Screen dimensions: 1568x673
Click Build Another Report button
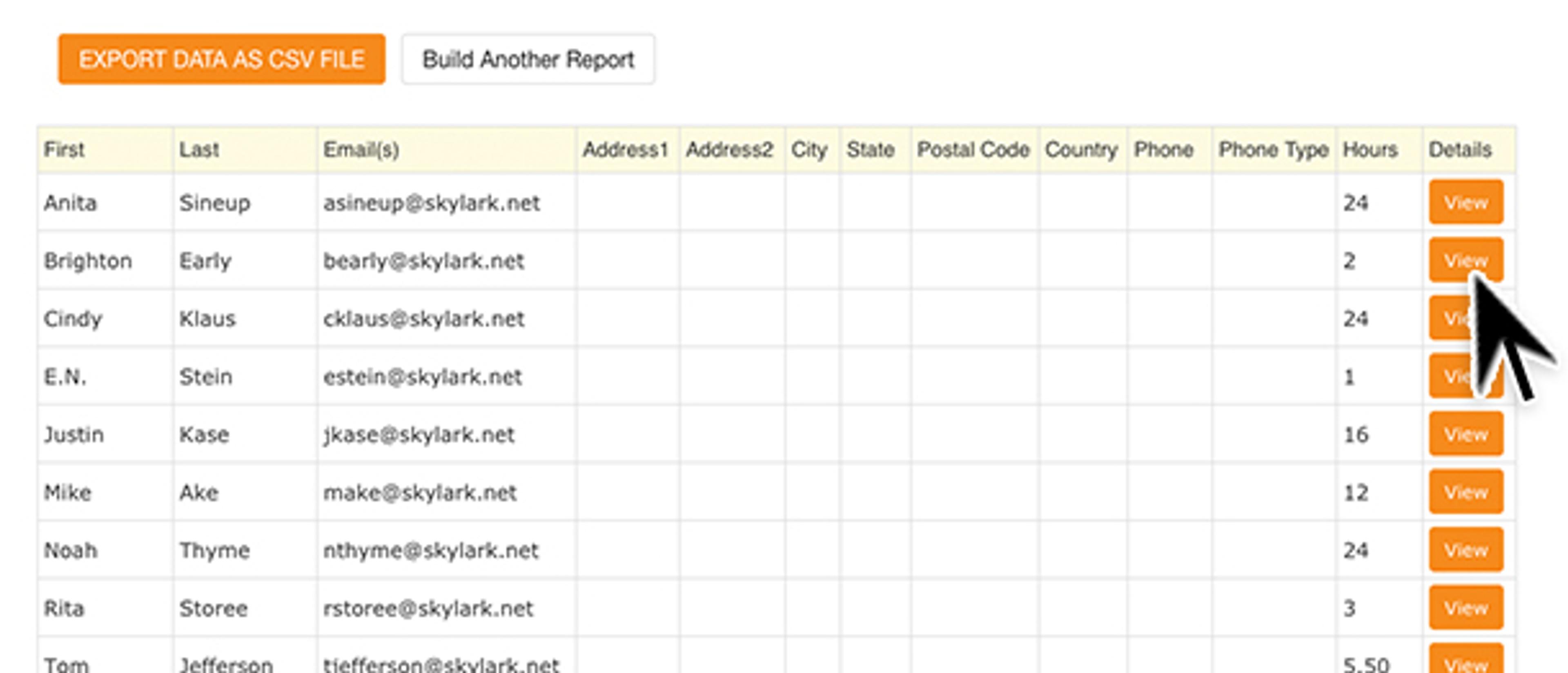pos(528,59)
